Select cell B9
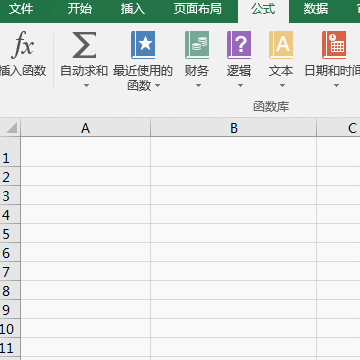Viewport: 360px width, 360px height. click(234, 309)
